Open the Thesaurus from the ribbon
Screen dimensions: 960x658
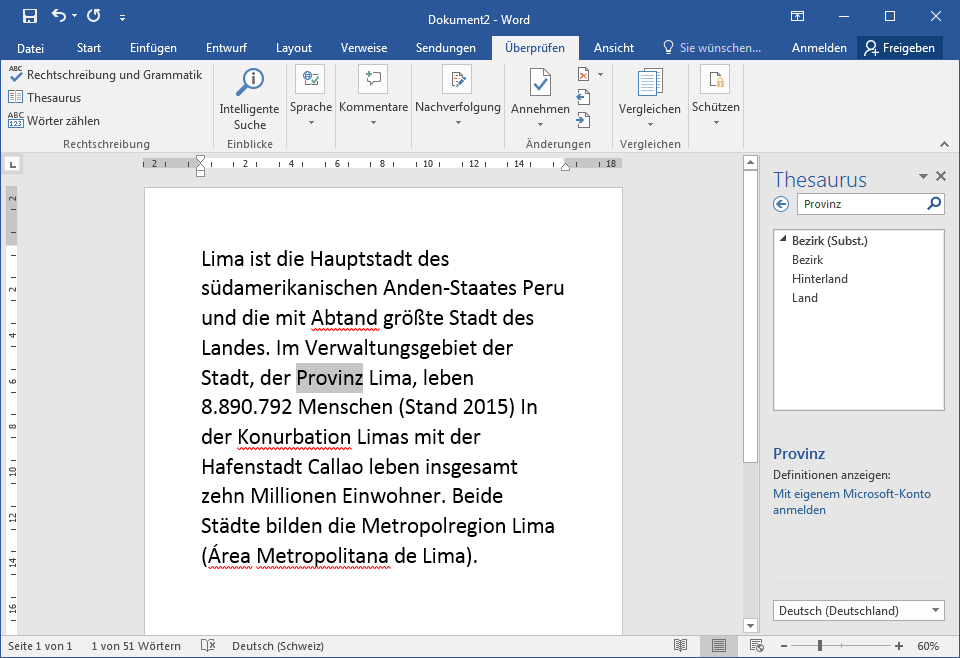pos(45,97)
